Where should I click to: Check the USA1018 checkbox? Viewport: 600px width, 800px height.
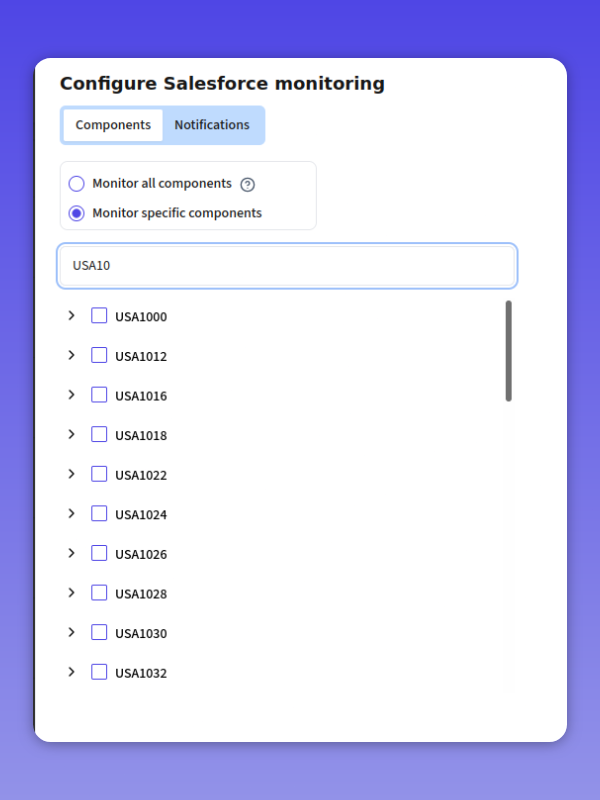(99, 434)
